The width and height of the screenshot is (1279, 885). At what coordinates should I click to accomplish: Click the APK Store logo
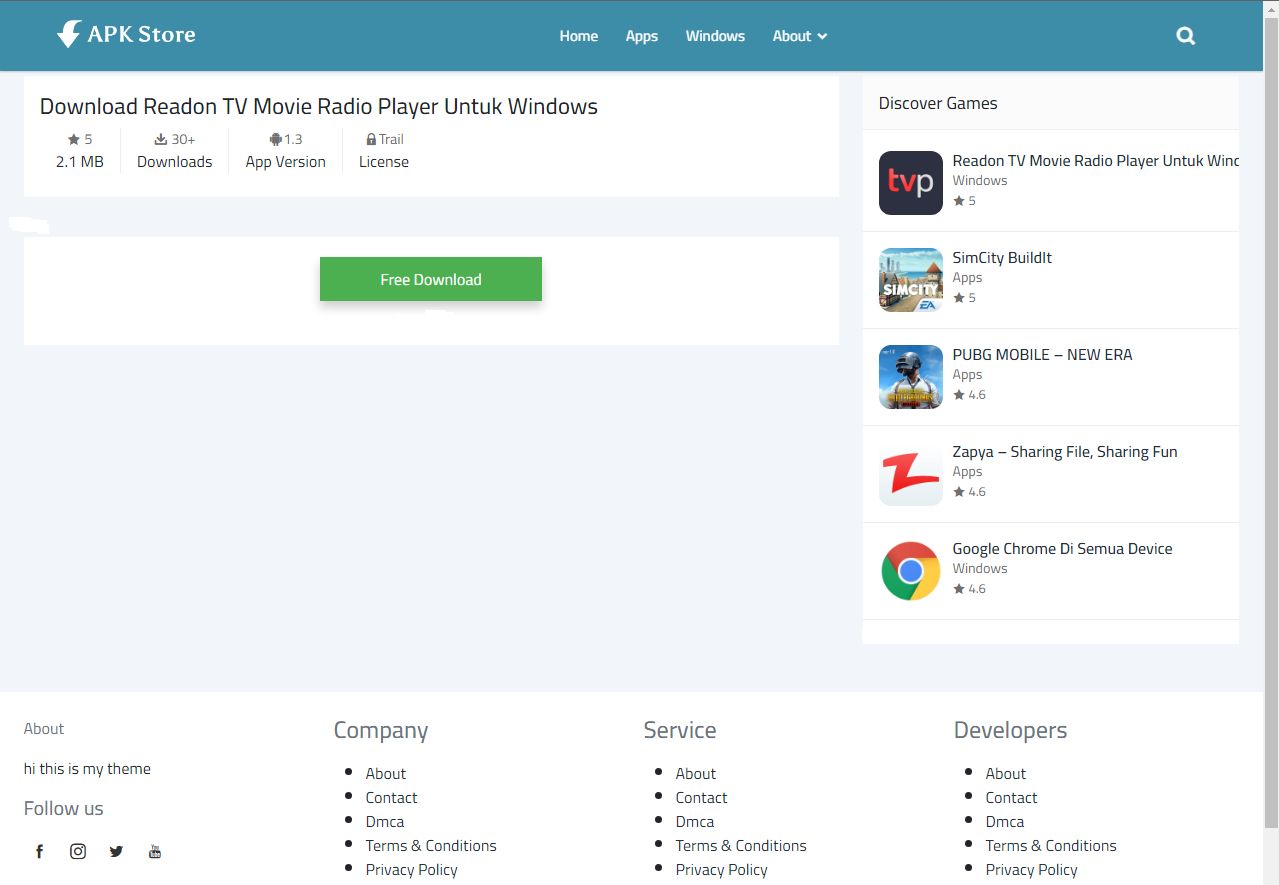(126, 35)
